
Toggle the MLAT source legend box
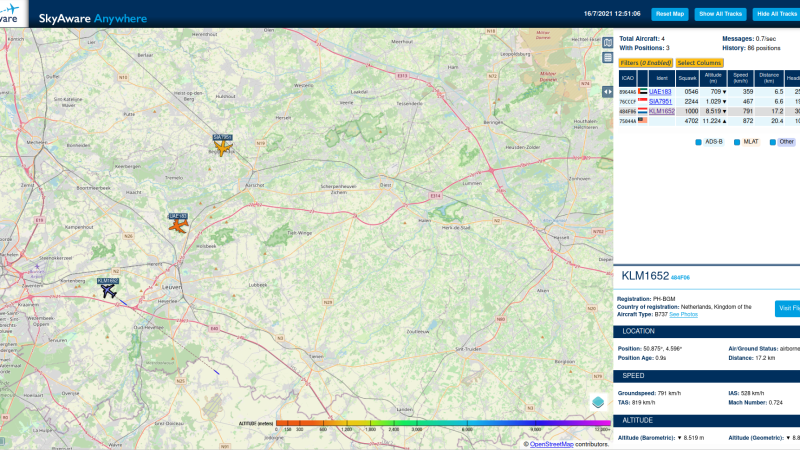click(x=737, y=142)
